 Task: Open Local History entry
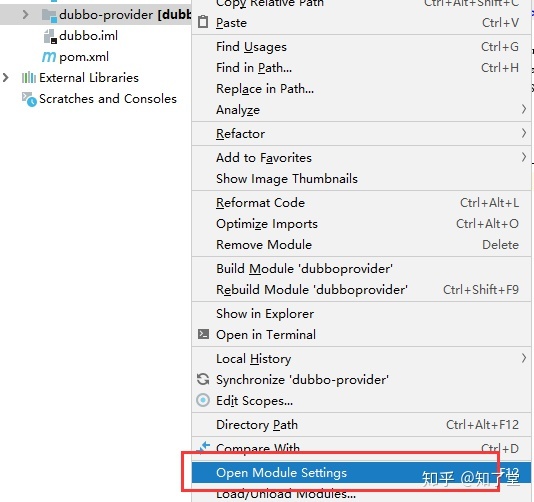(361, 359)
